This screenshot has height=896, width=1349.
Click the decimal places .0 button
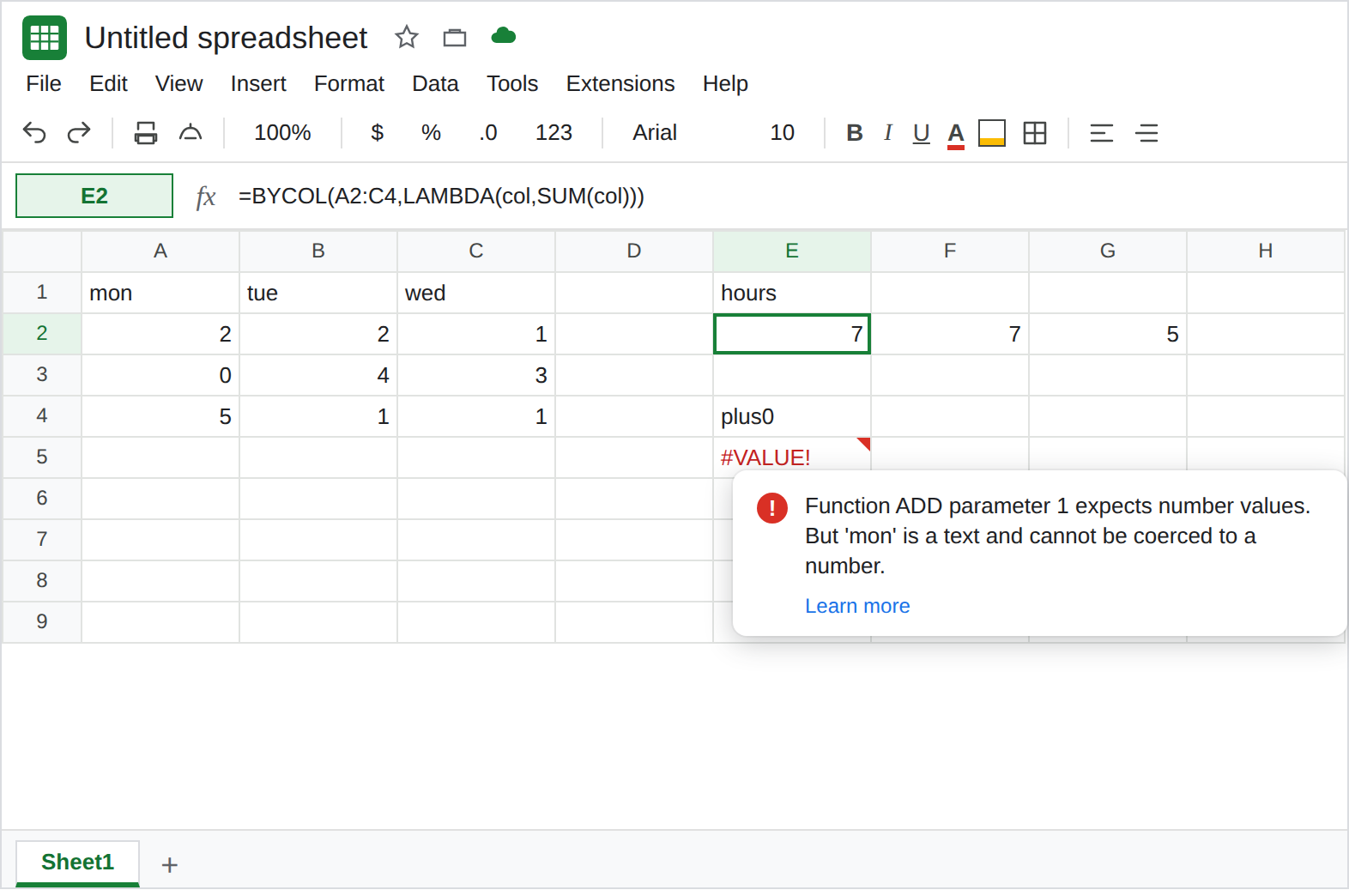pos(488,132)
